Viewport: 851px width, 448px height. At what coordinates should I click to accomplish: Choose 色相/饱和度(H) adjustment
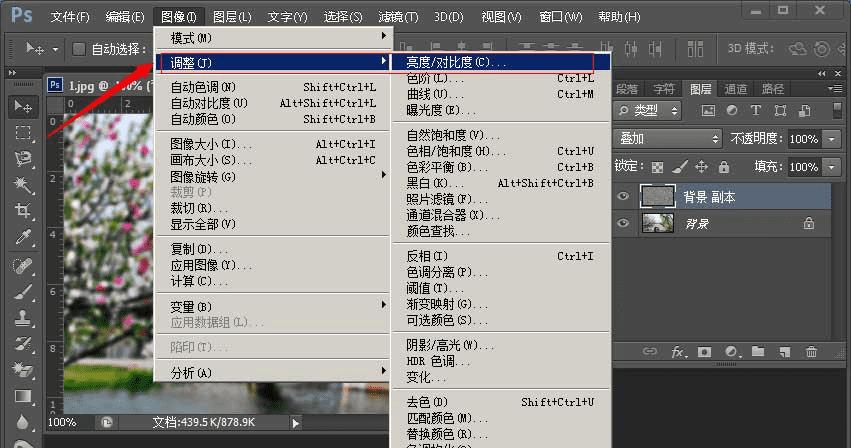pos(500,151)
